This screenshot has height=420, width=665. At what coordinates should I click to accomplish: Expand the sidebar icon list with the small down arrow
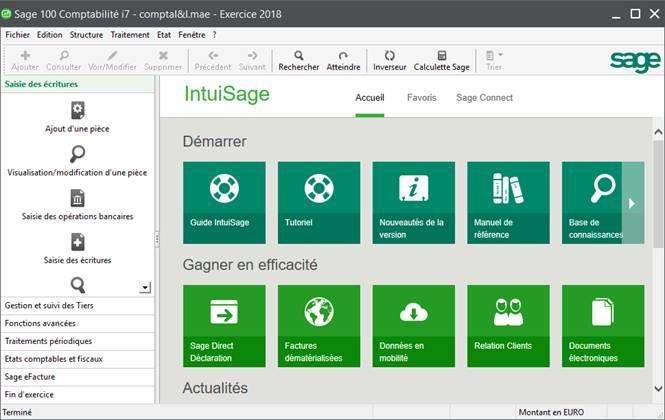click(x=145, y=288)
